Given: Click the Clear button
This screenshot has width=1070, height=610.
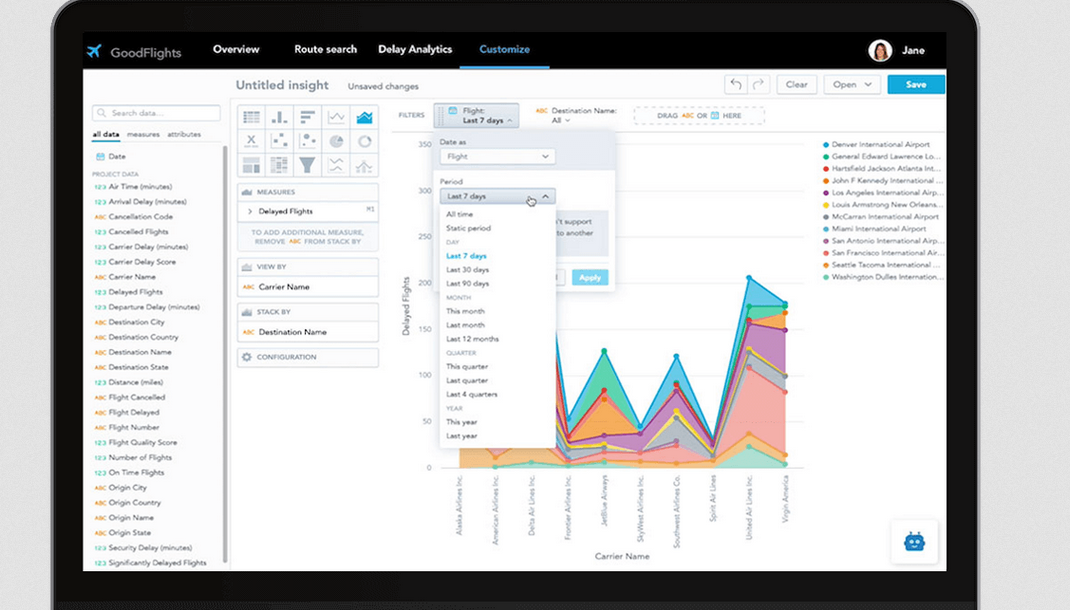Looking at the screenshot, I should pos(796,85).
